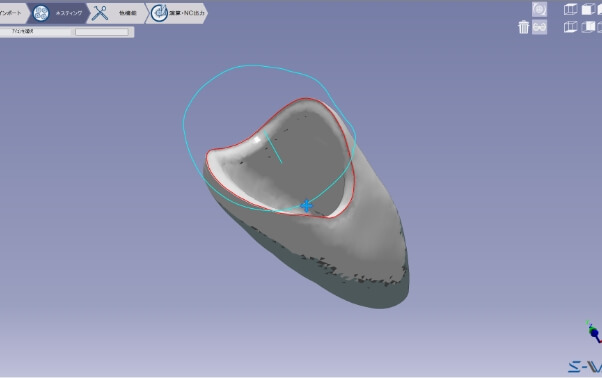Select top-face wireframe cube view icon
This screenshot has width=602, height=378.
coord(571,9)
